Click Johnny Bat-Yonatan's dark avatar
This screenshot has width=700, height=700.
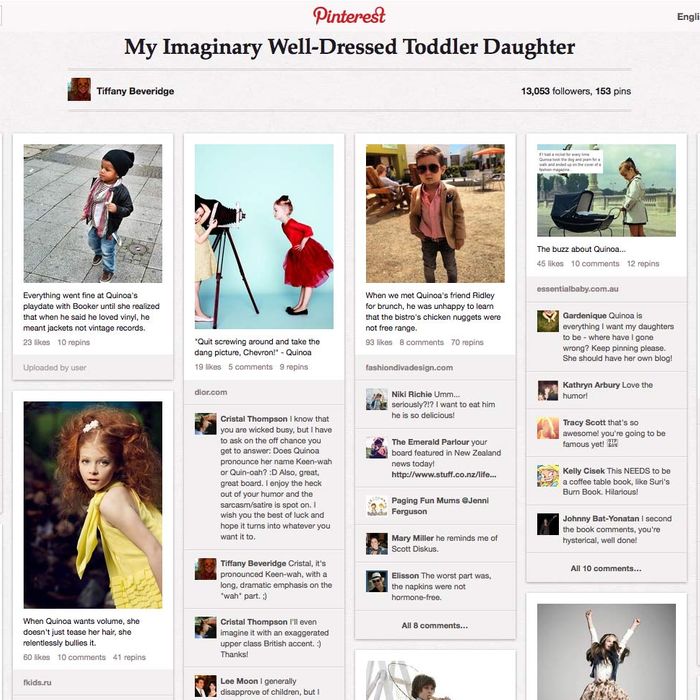(x=548, y=524)
